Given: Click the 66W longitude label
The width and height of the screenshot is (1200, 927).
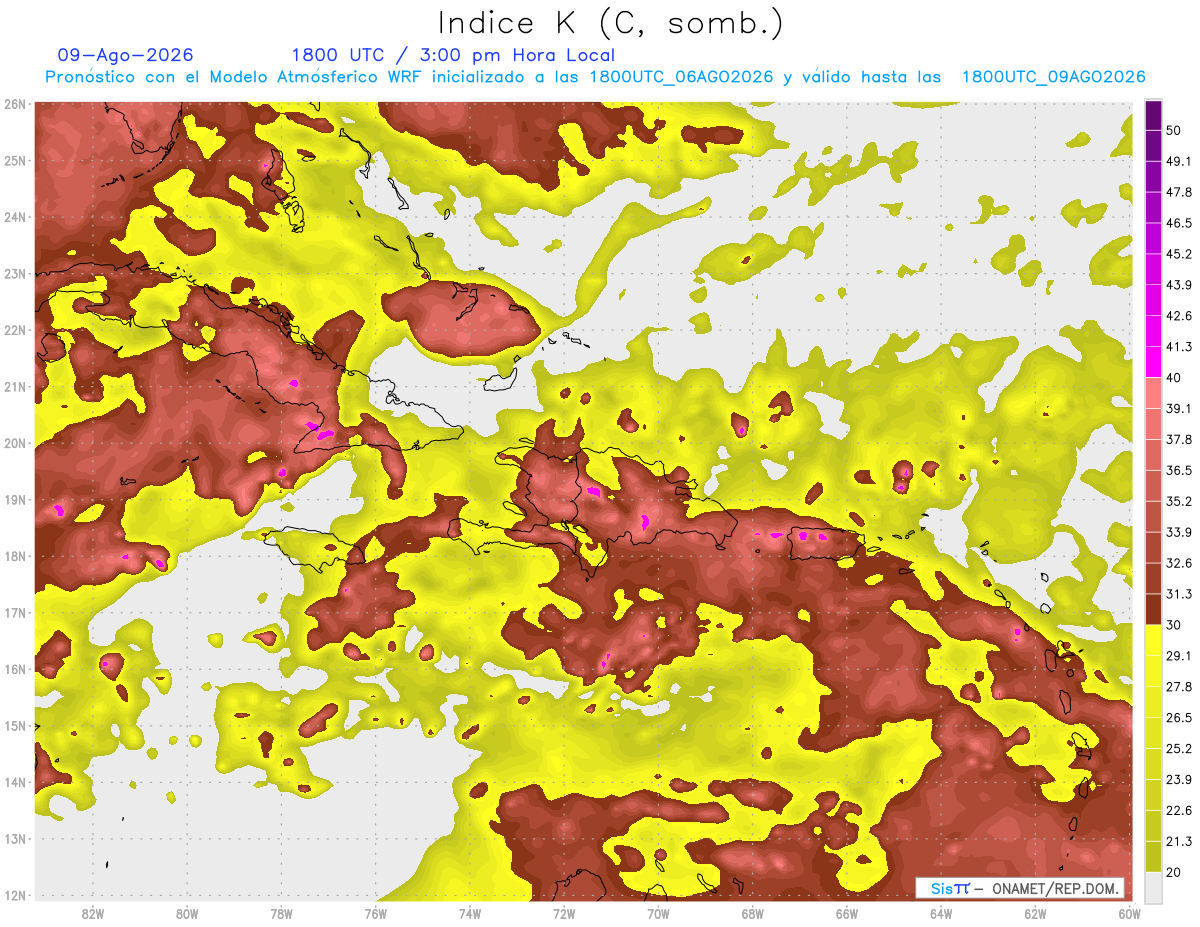Looking at the screenshot, I should pyautogui.click(x=847, y=914).
